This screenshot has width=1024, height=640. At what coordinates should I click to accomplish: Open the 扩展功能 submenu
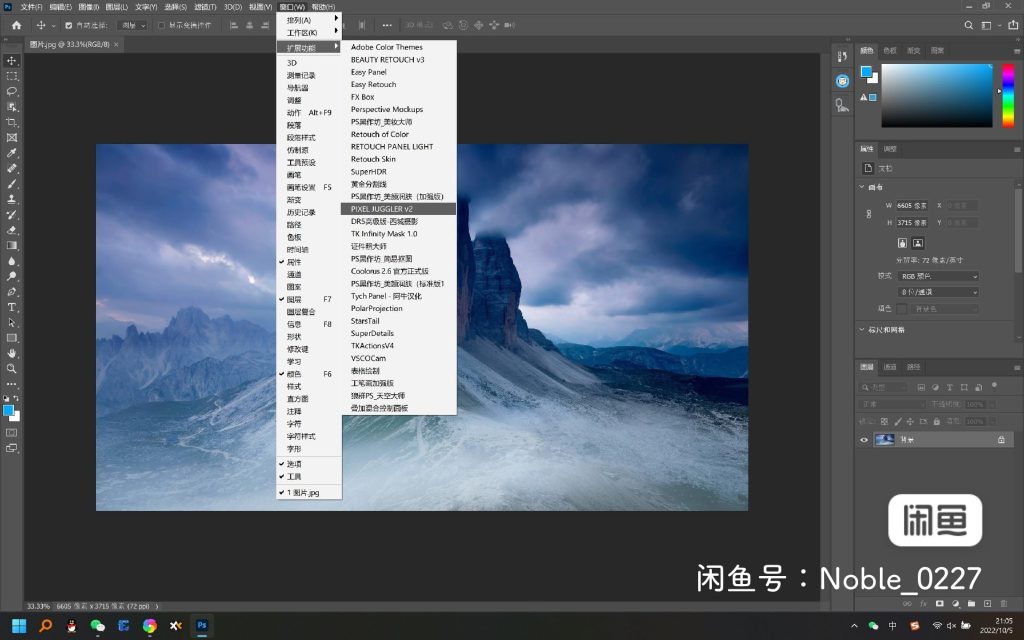(309, 48)
